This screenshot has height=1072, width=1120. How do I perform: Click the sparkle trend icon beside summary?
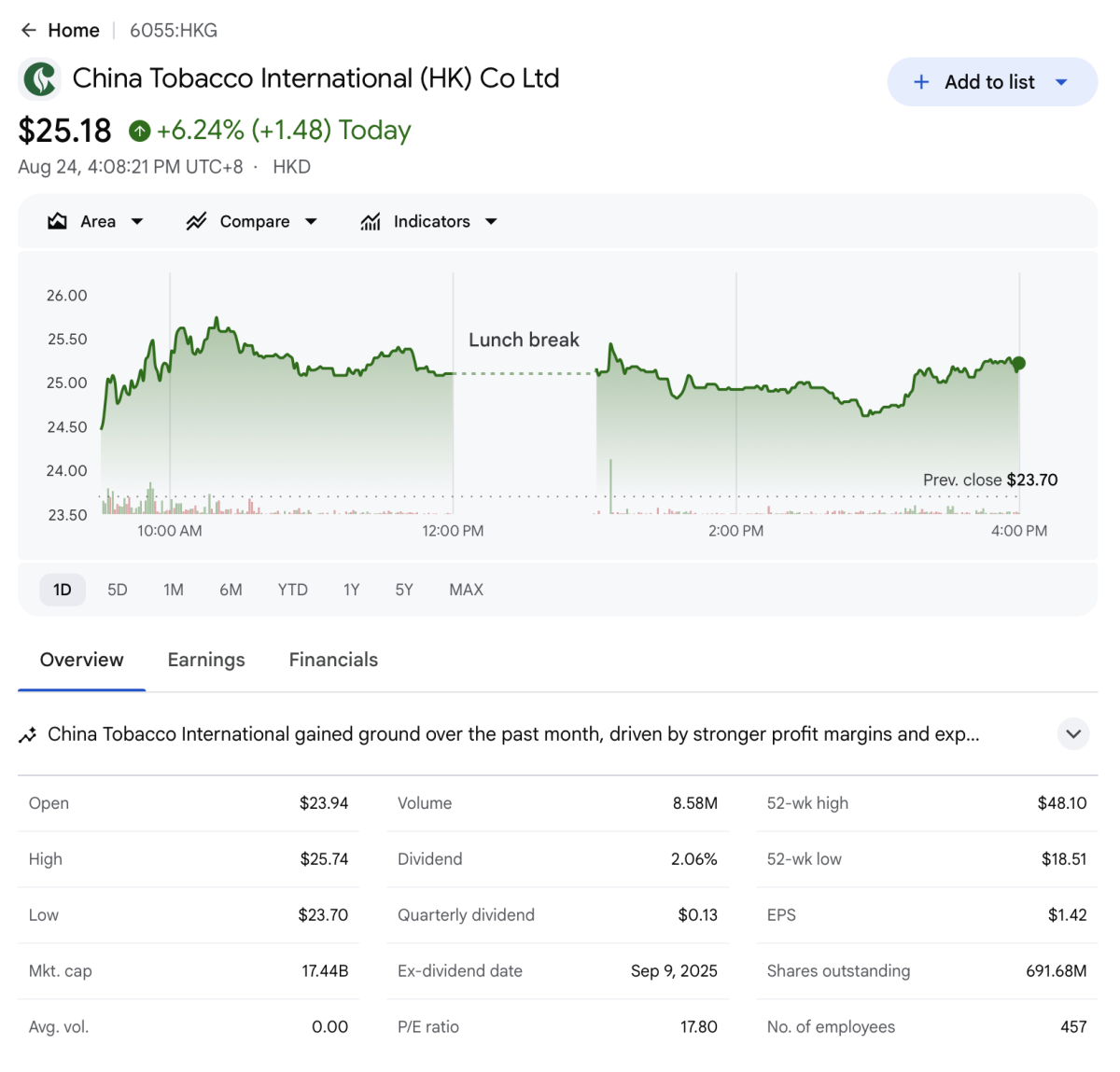(28, 735)
